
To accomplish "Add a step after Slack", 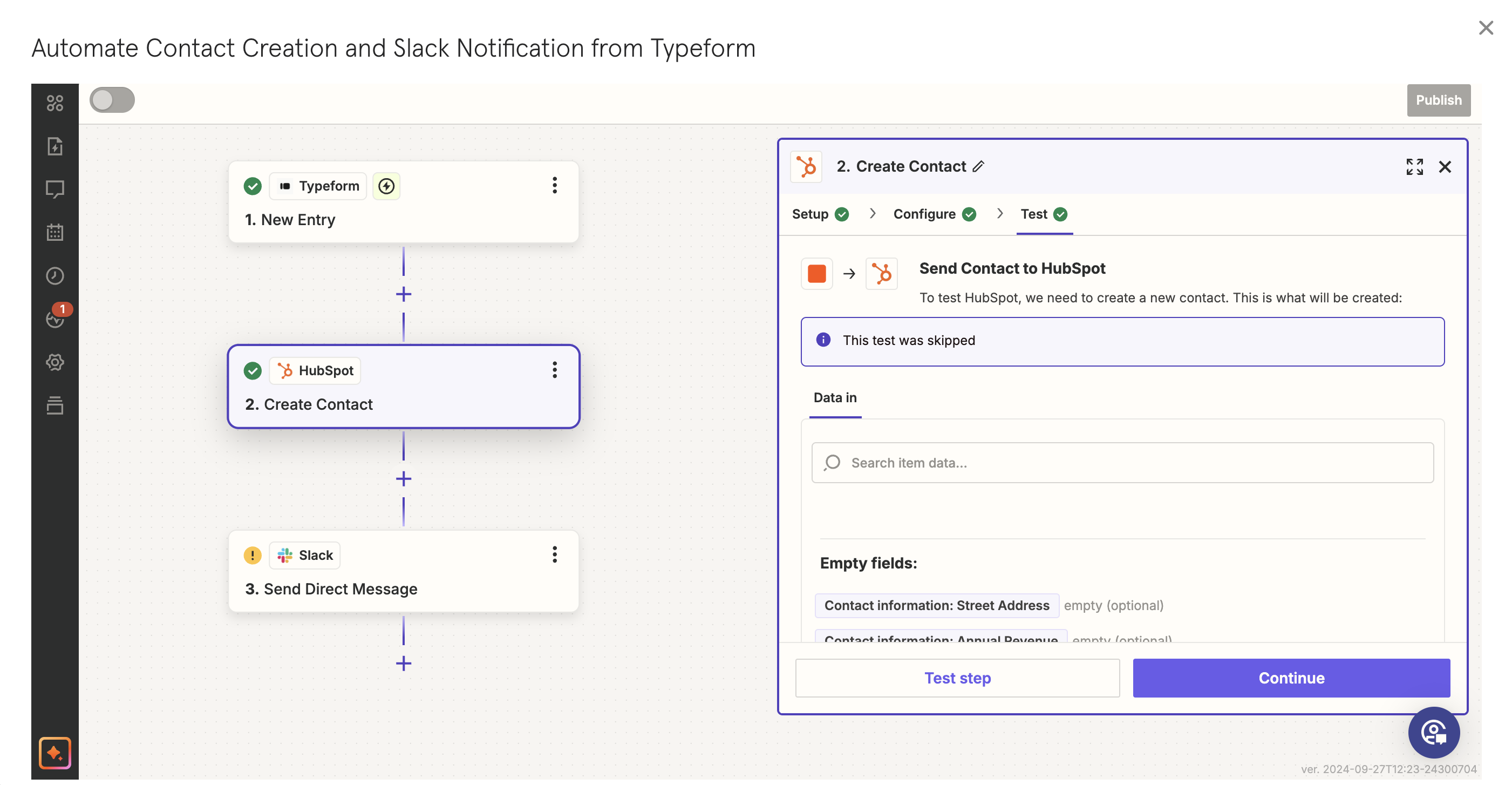I will click(x=403, y=664).
